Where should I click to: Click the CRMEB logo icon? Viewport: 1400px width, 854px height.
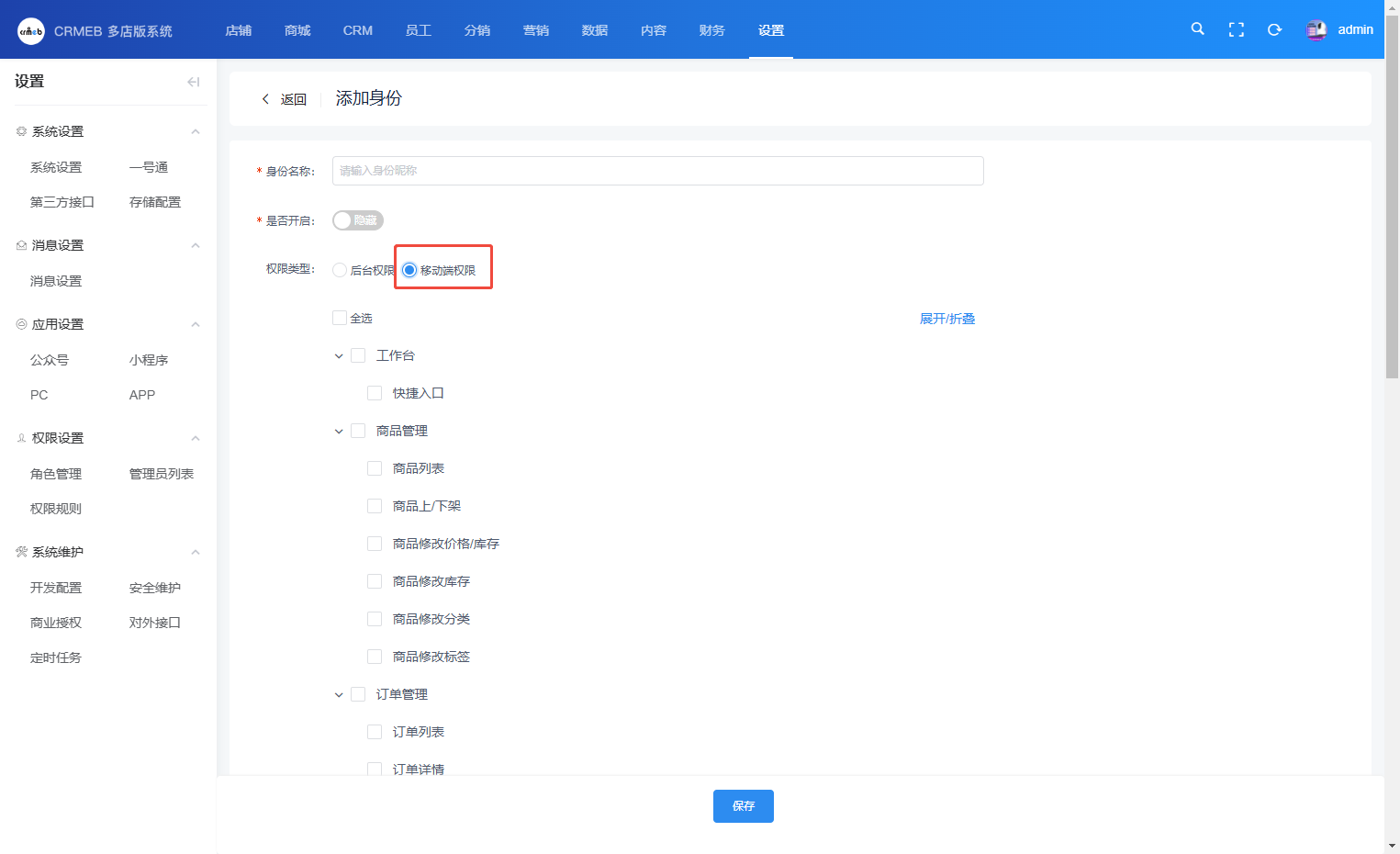(31, 31)
